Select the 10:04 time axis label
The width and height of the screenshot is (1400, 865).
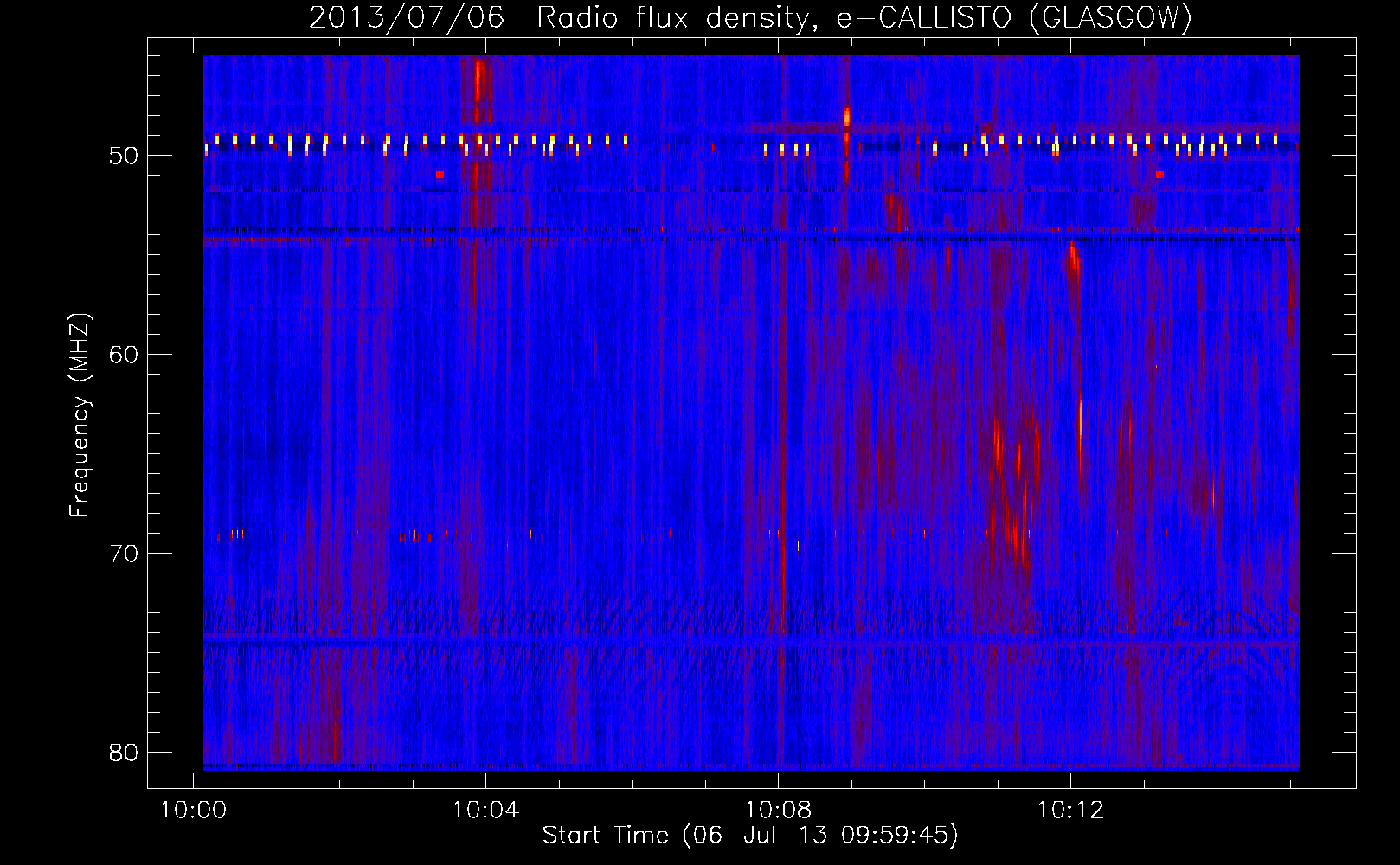[x=485, y=811]
